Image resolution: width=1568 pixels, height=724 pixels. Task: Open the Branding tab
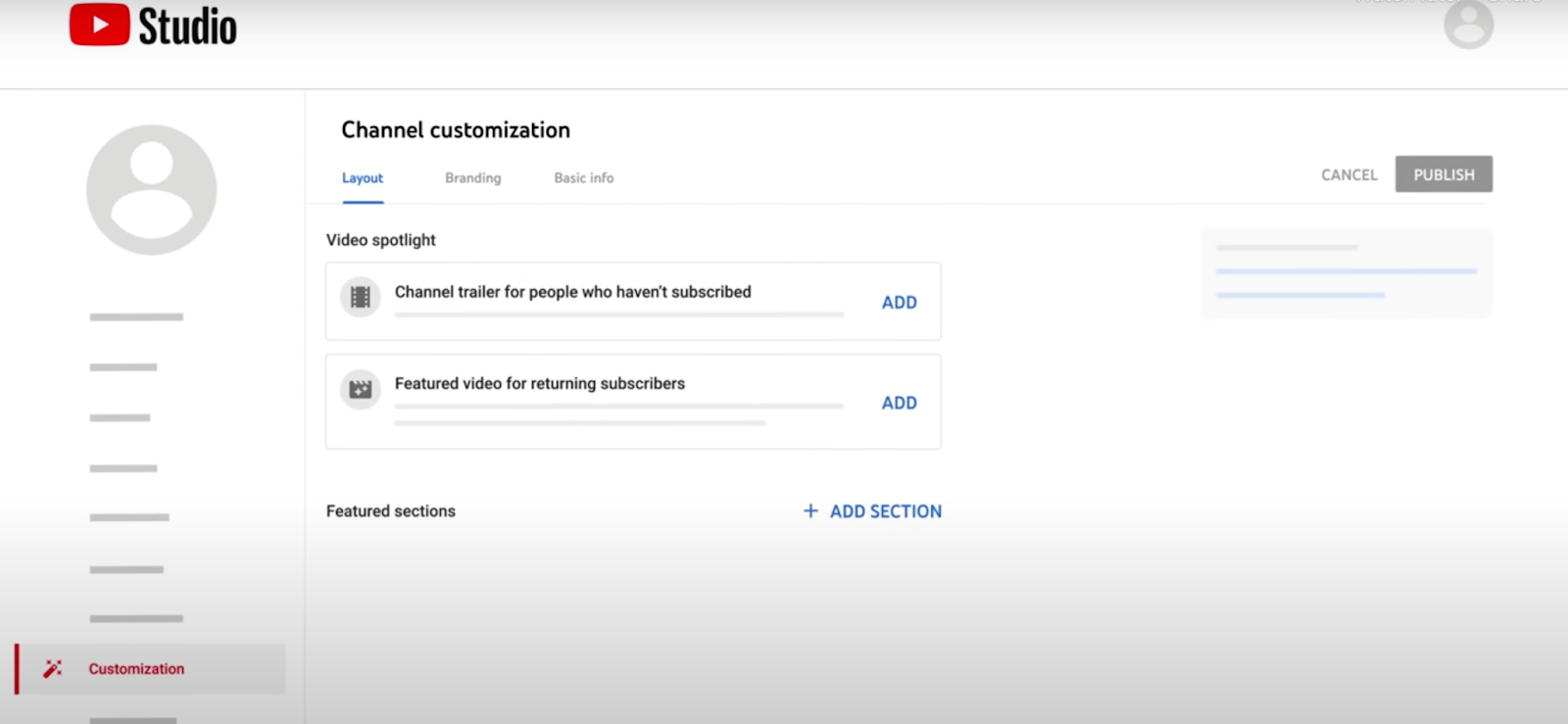point(472,178)
